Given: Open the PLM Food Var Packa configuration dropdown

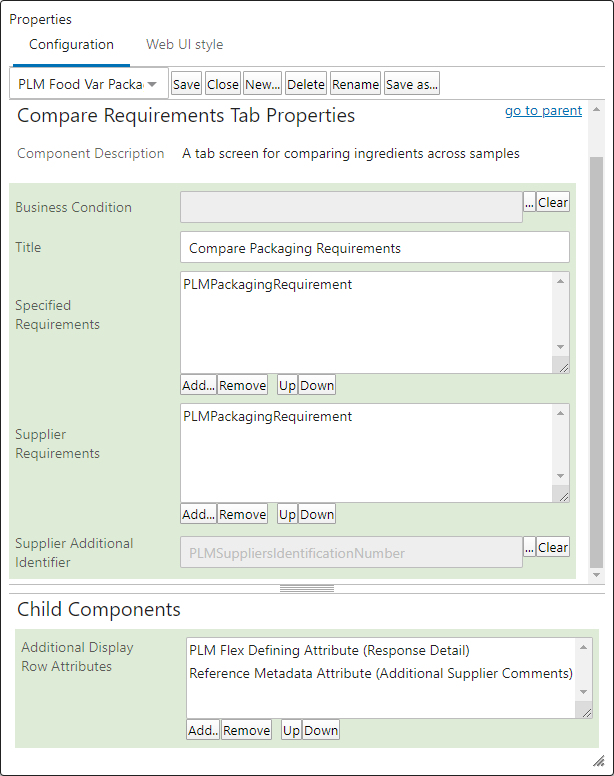Looking at the screenshot, I should pyautogui.click(x=89, y=84).
